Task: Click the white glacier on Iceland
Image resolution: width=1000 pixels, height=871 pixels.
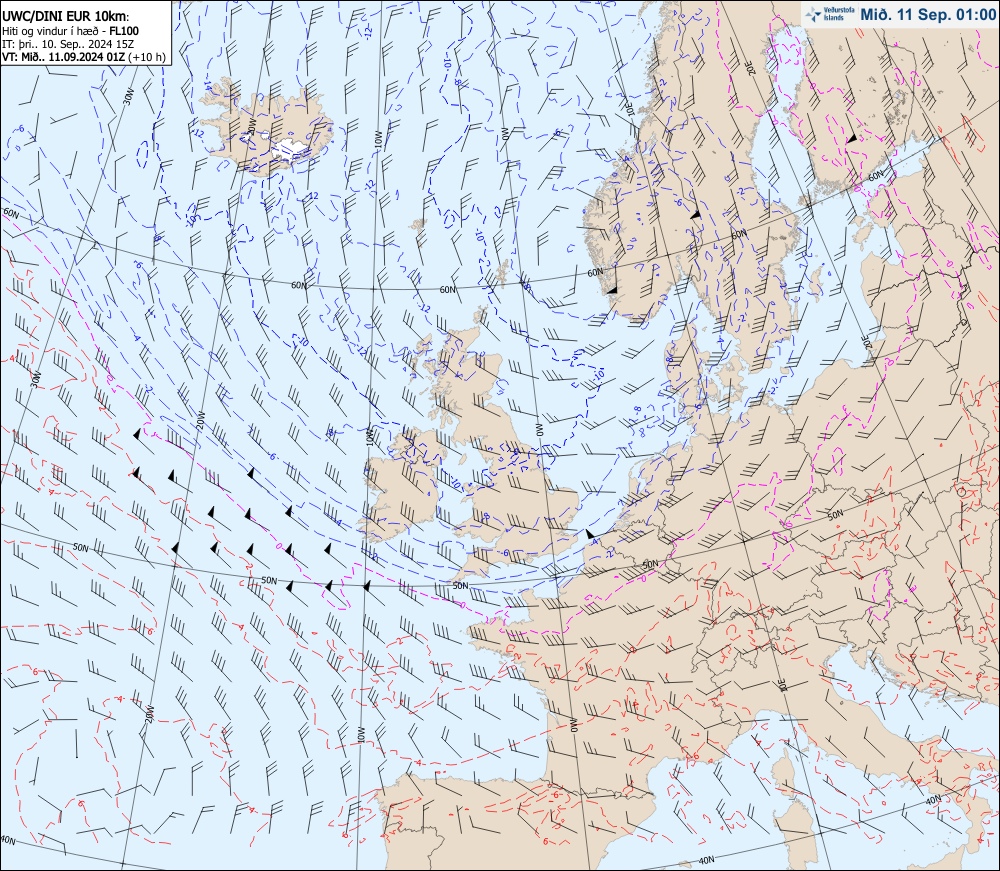Action: pyautogui.click(x=290, y=149)
